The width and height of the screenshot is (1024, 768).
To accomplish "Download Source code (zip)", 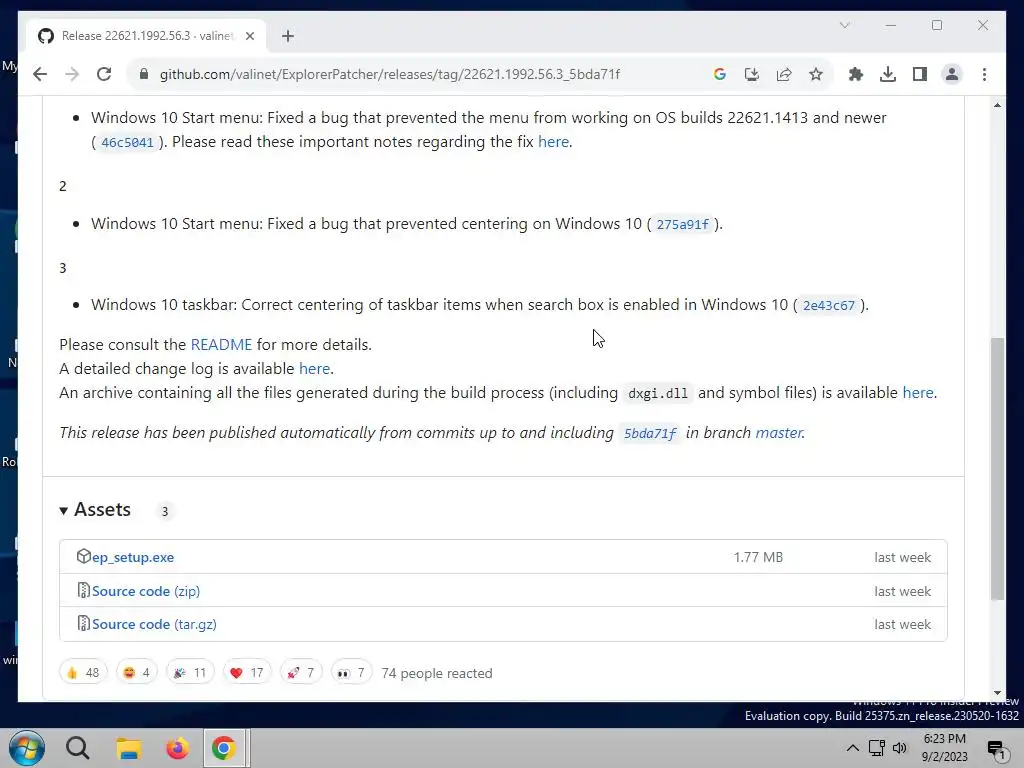I will tap(146, 591).
